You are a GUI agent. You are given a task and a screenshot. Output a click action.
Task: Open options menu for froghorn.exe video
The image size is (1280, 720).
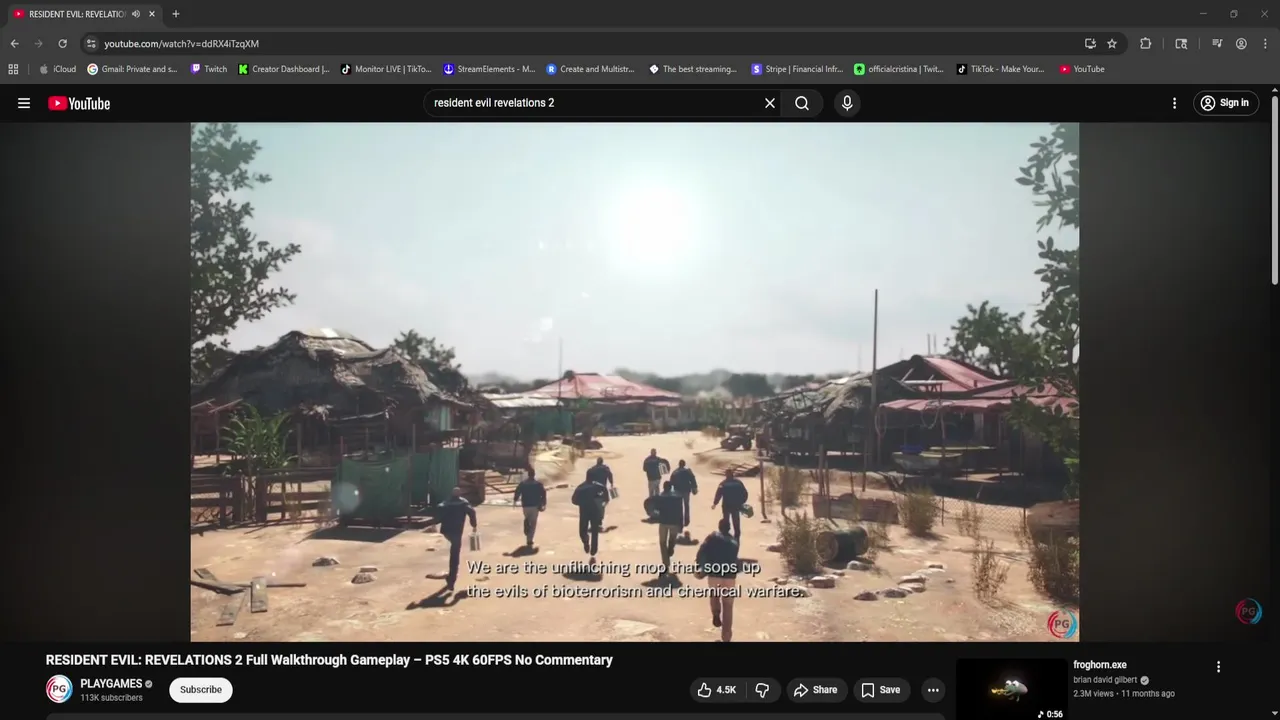pos(1218,667)
